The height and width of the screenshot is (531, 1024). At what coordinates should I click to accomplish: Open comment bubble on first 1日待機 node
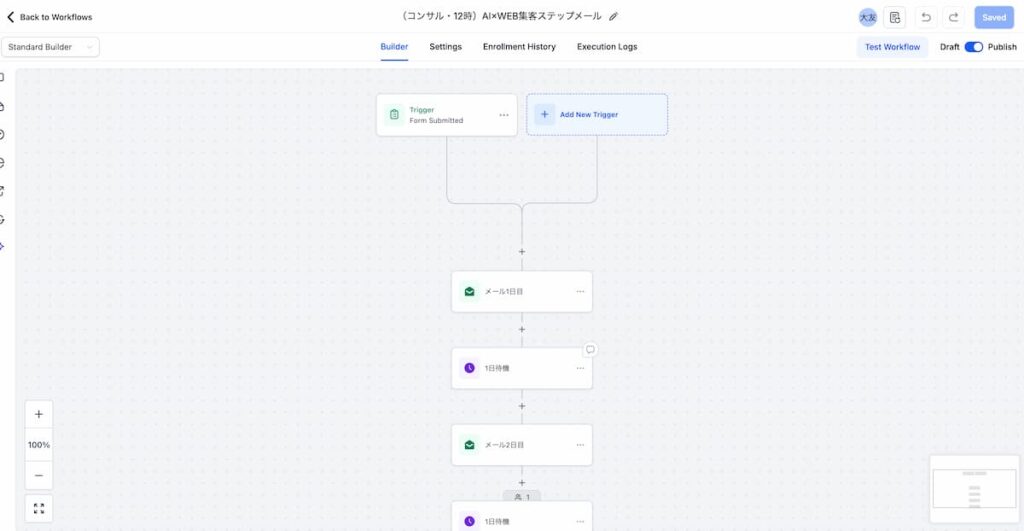point(590,350)
